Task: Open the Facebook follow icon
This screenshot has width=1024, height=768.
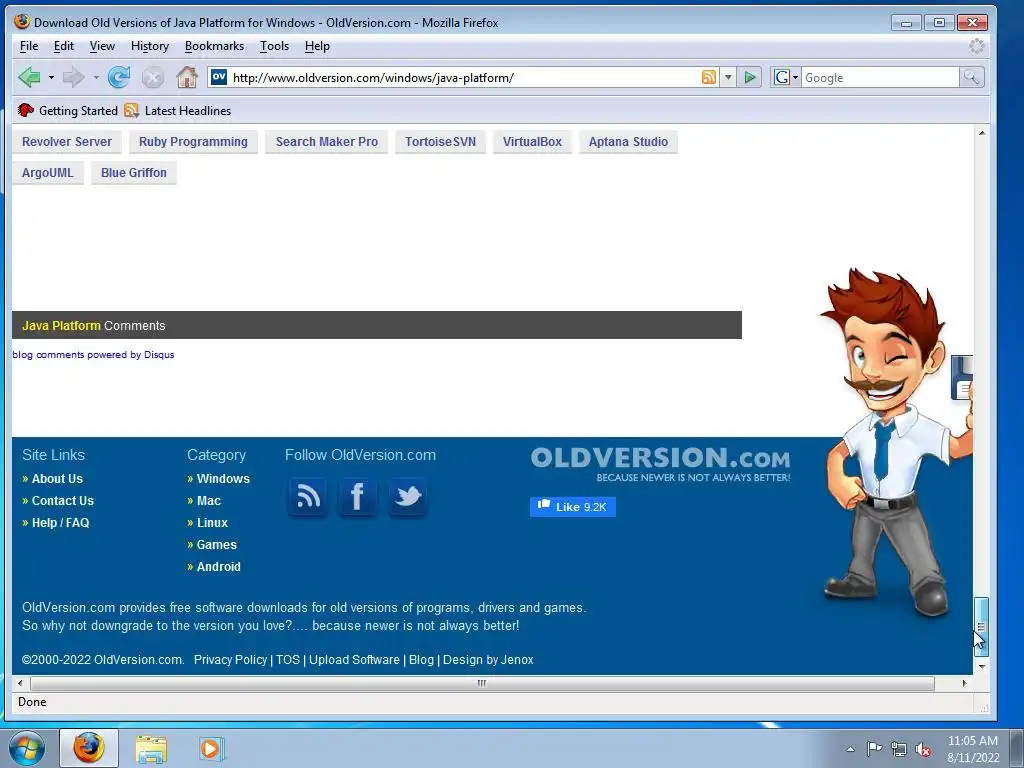Action: [357, 497]
